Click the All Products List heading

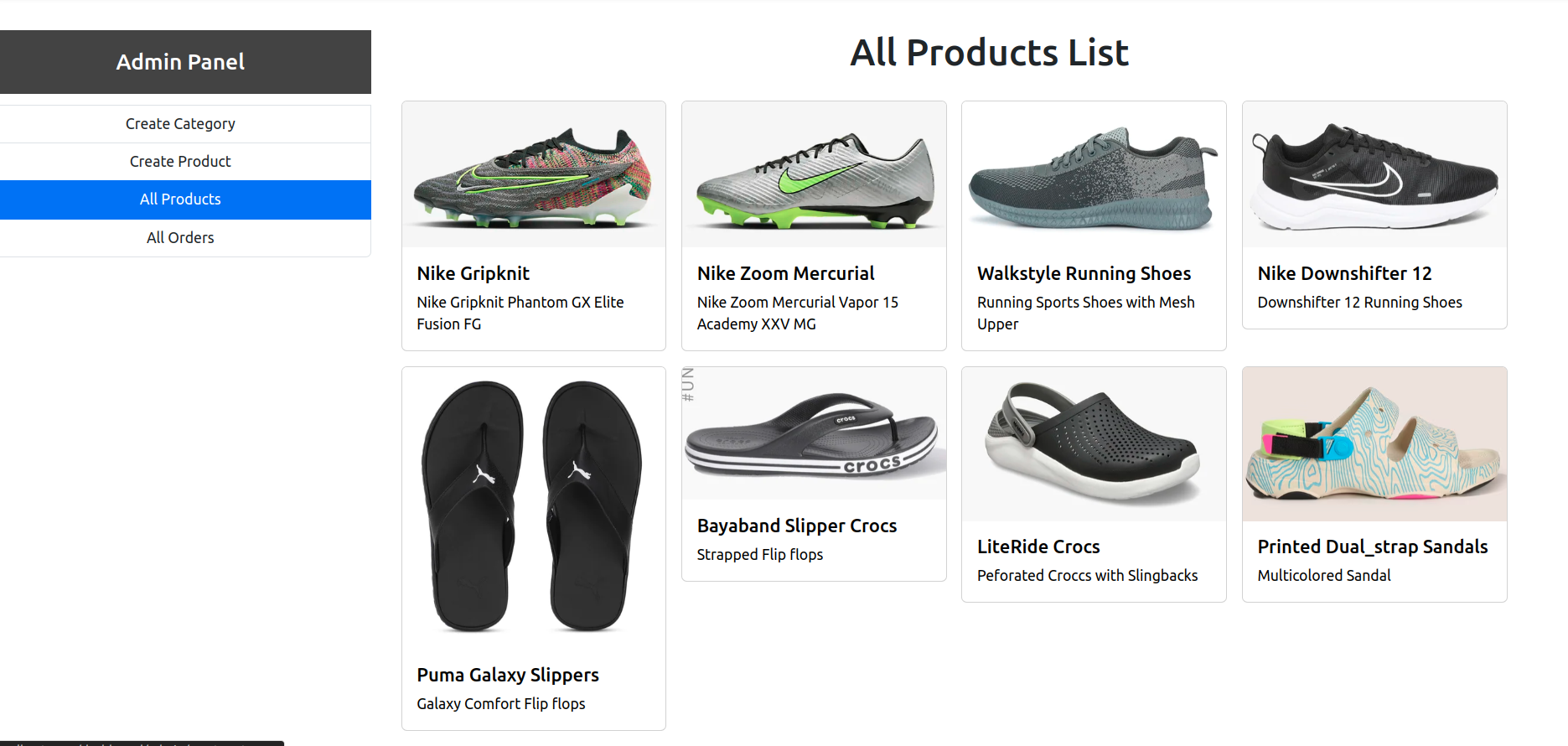click(x=989, y=52)
